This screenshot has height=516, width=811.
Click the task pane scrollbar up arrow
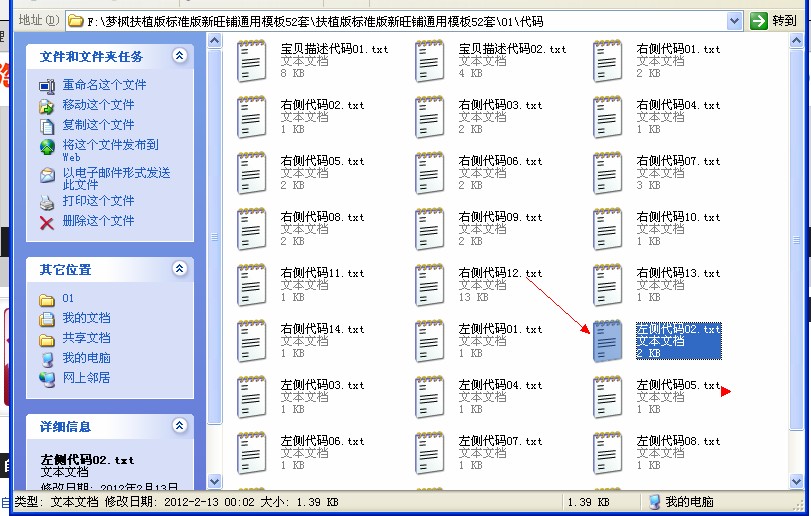point(215,41)
